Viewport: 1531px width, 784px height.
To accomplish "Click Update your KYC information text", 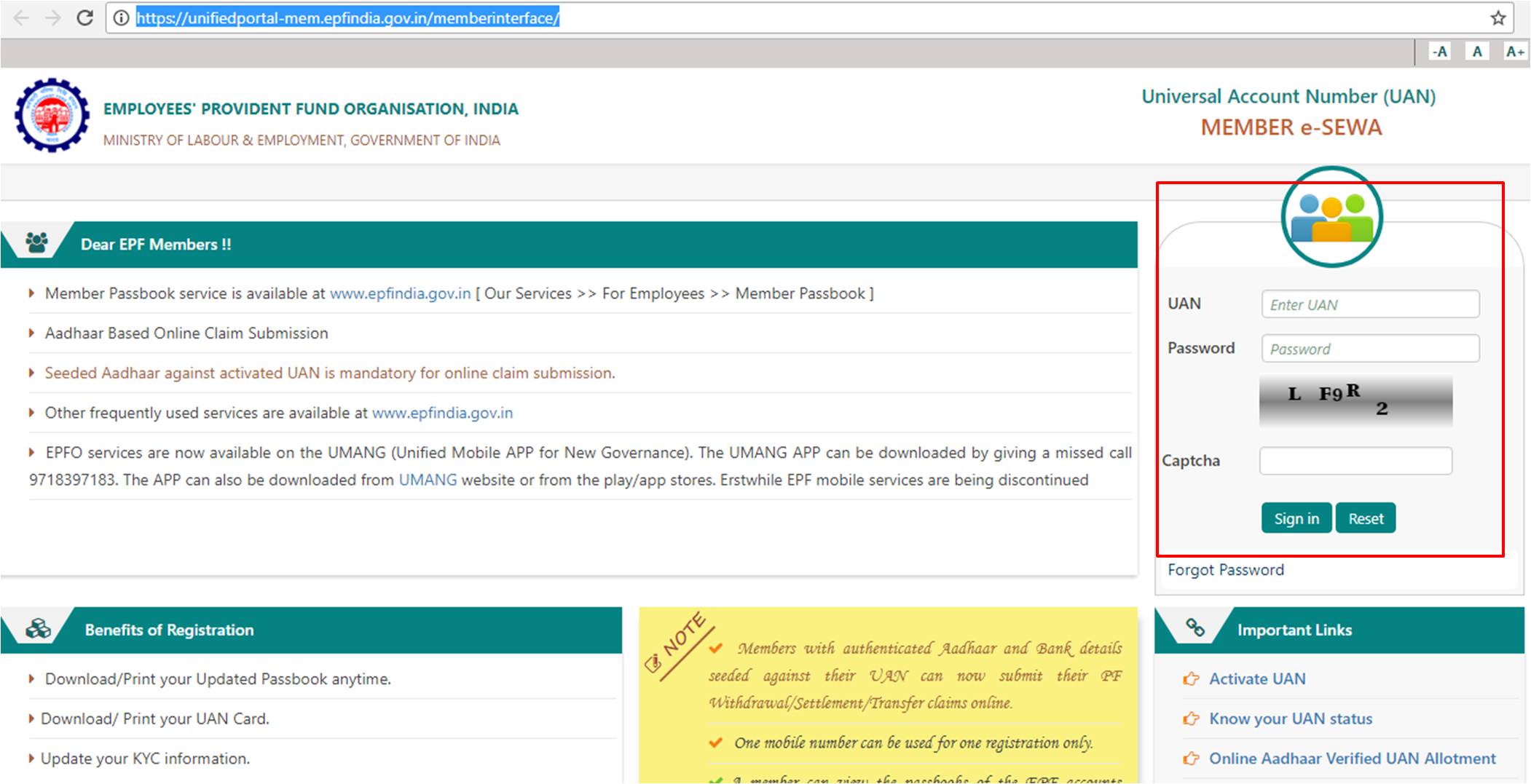I will [x=145, y=759].
